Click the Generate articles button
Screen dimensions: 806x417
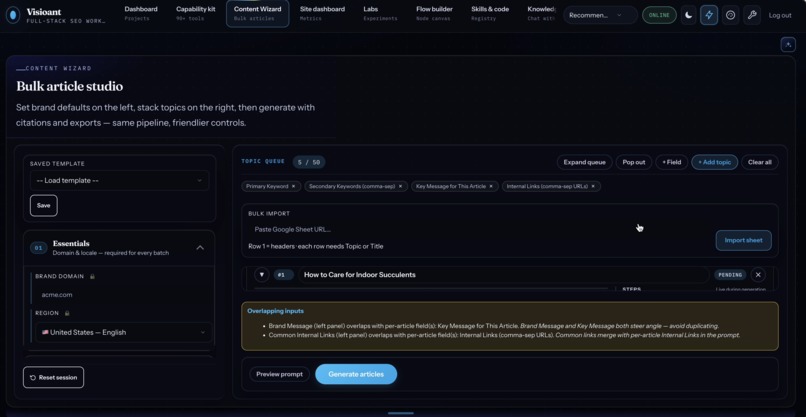tap(356, 374)
